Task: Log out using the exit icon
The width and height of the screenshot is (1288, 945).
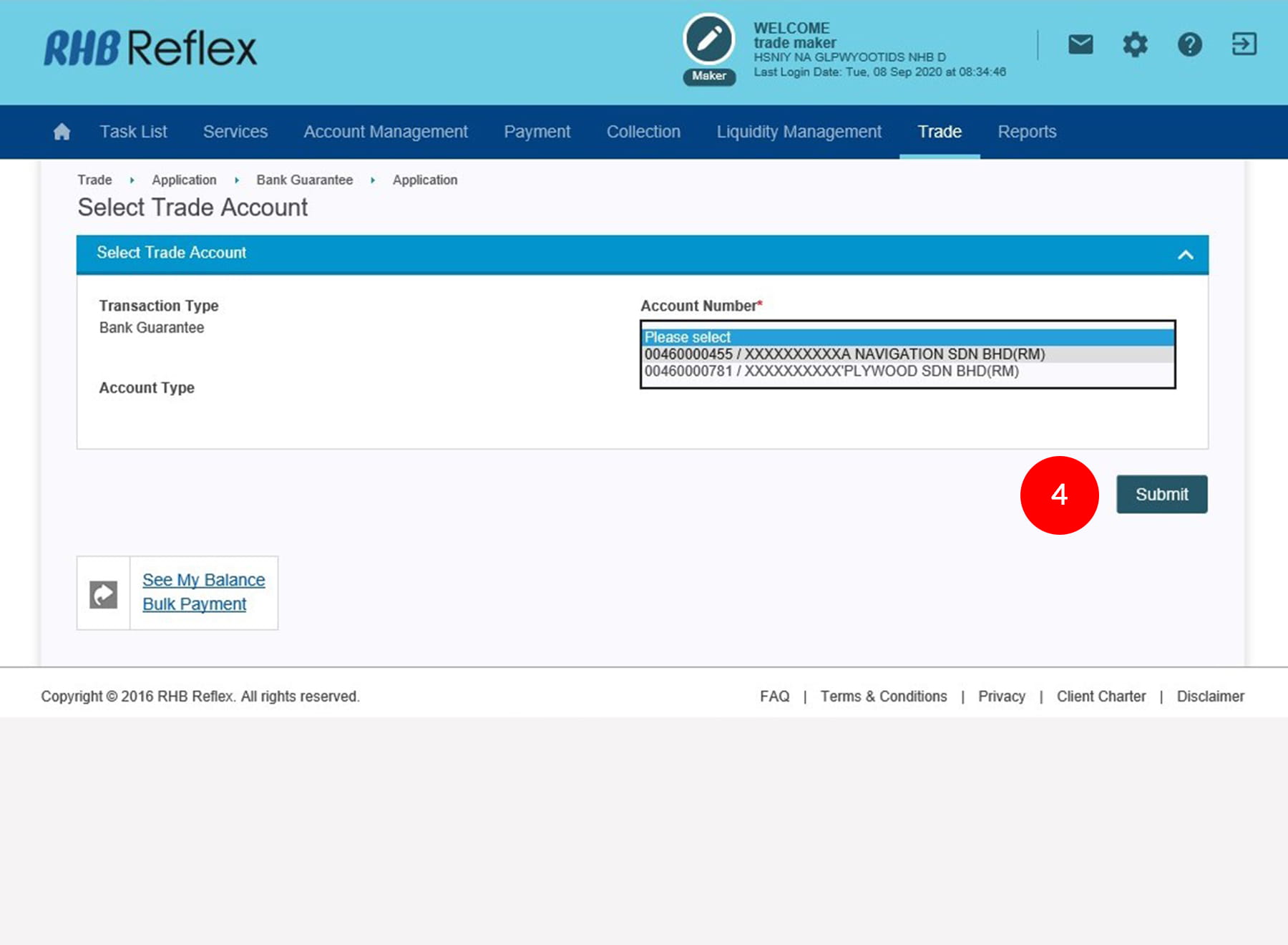Action: coord(1244,44)
